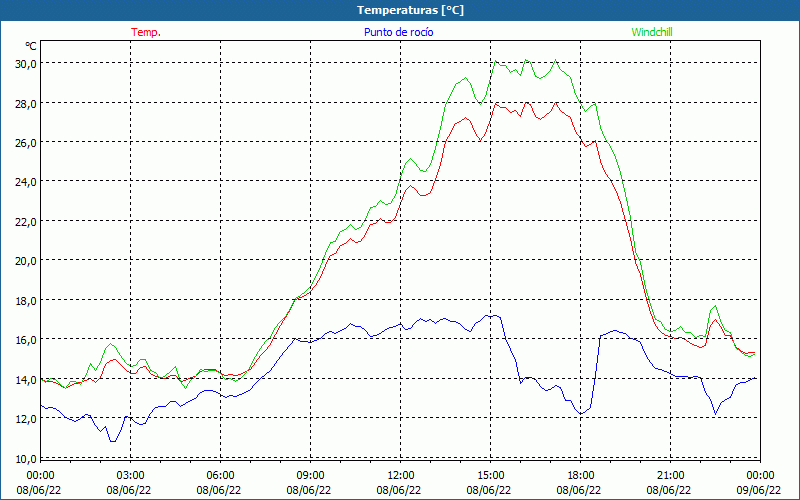Select the green 'Windchill' legend label
This screenshot has height=500, width=800.
pyautogui.click(x=652, y=32)
